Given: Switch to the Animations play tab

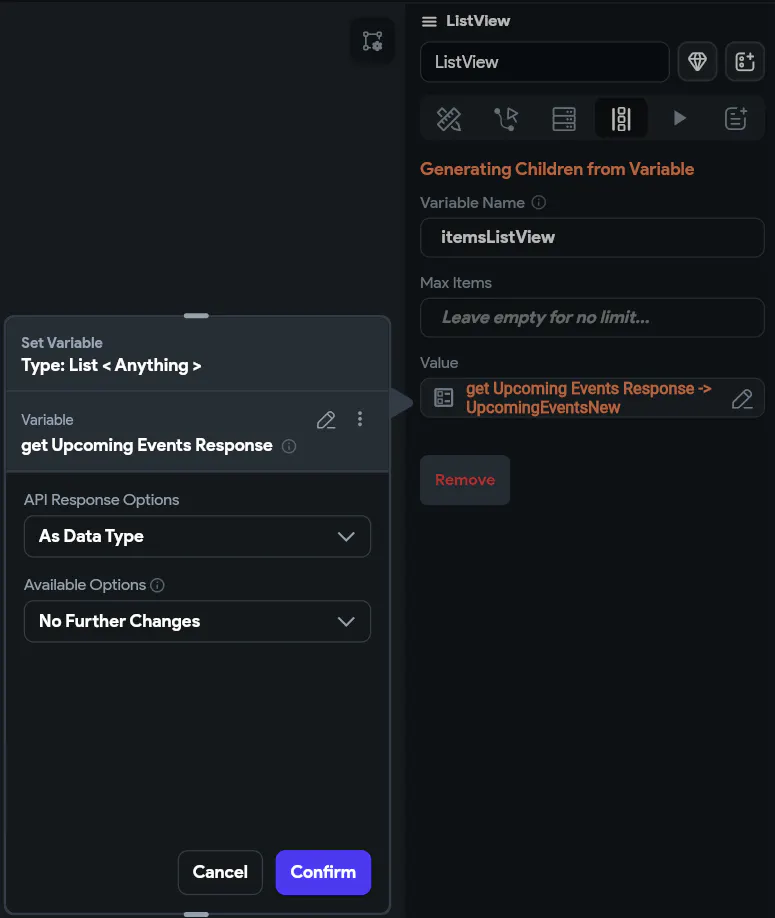Looking at the screenshot, I should (680, 119).
